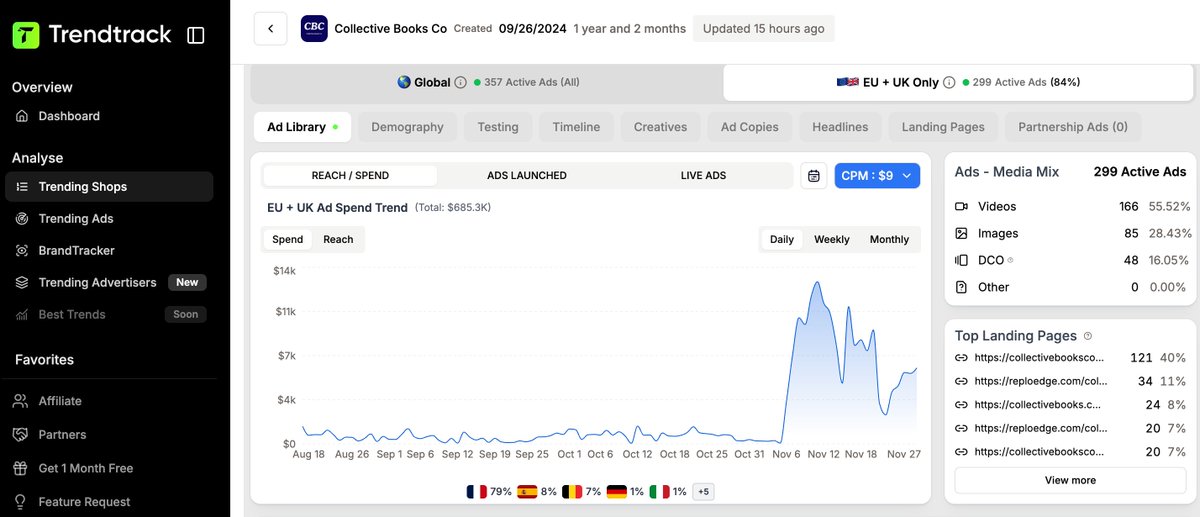Click the Belgium flag 7% indicator
The width and height of the screenshot is (1200, 517).
581,492
